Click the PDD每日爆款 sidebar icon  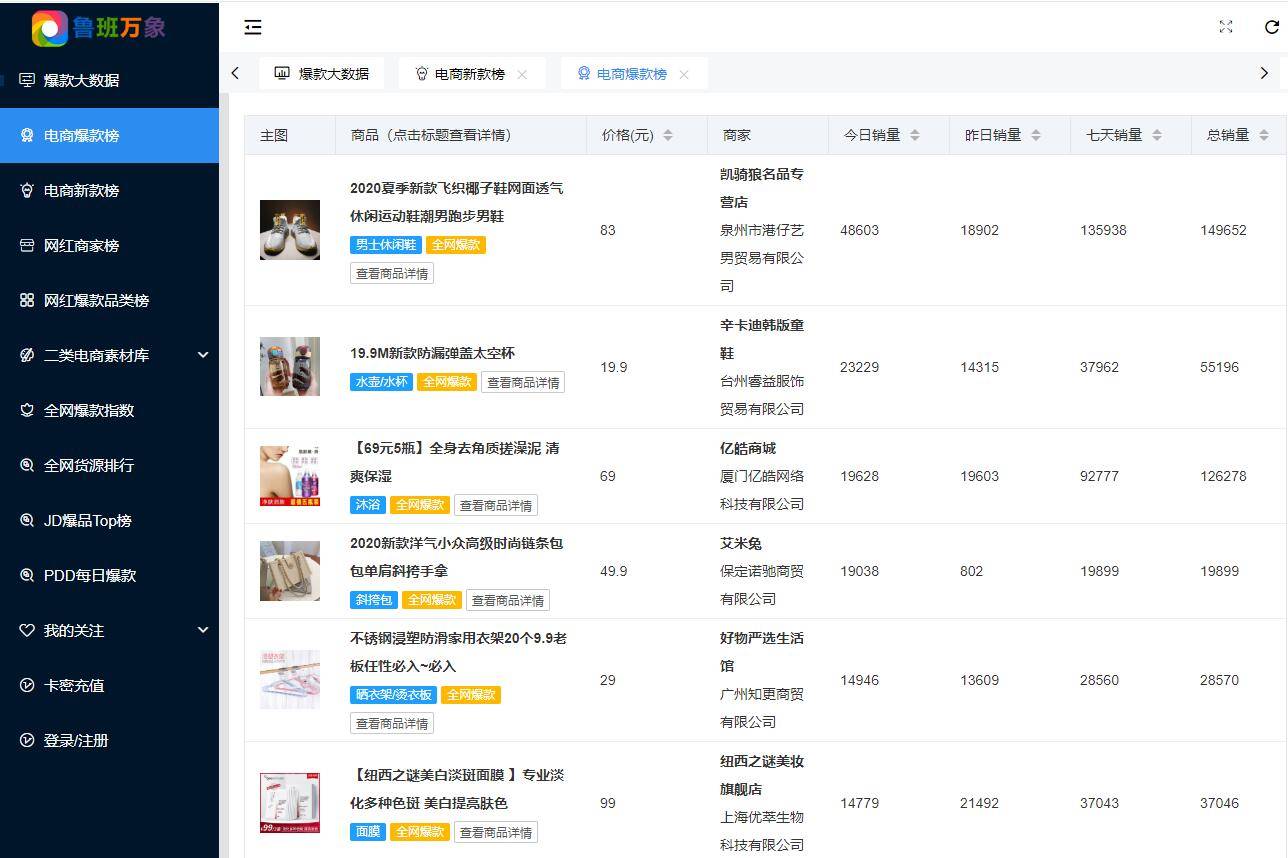tap(27, 575)
